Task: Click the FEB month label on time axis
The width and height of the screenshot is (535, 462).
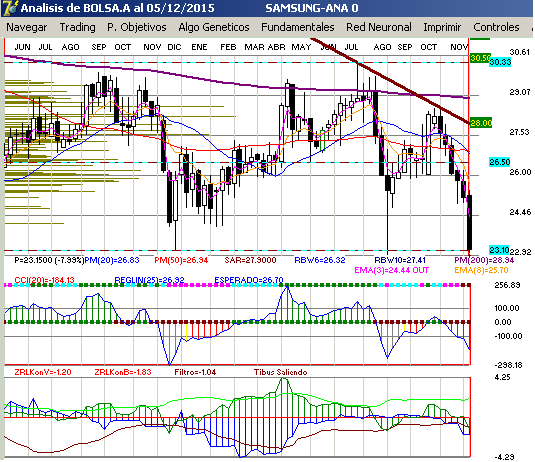Action: pyautogui.click(x=228, y=47)
